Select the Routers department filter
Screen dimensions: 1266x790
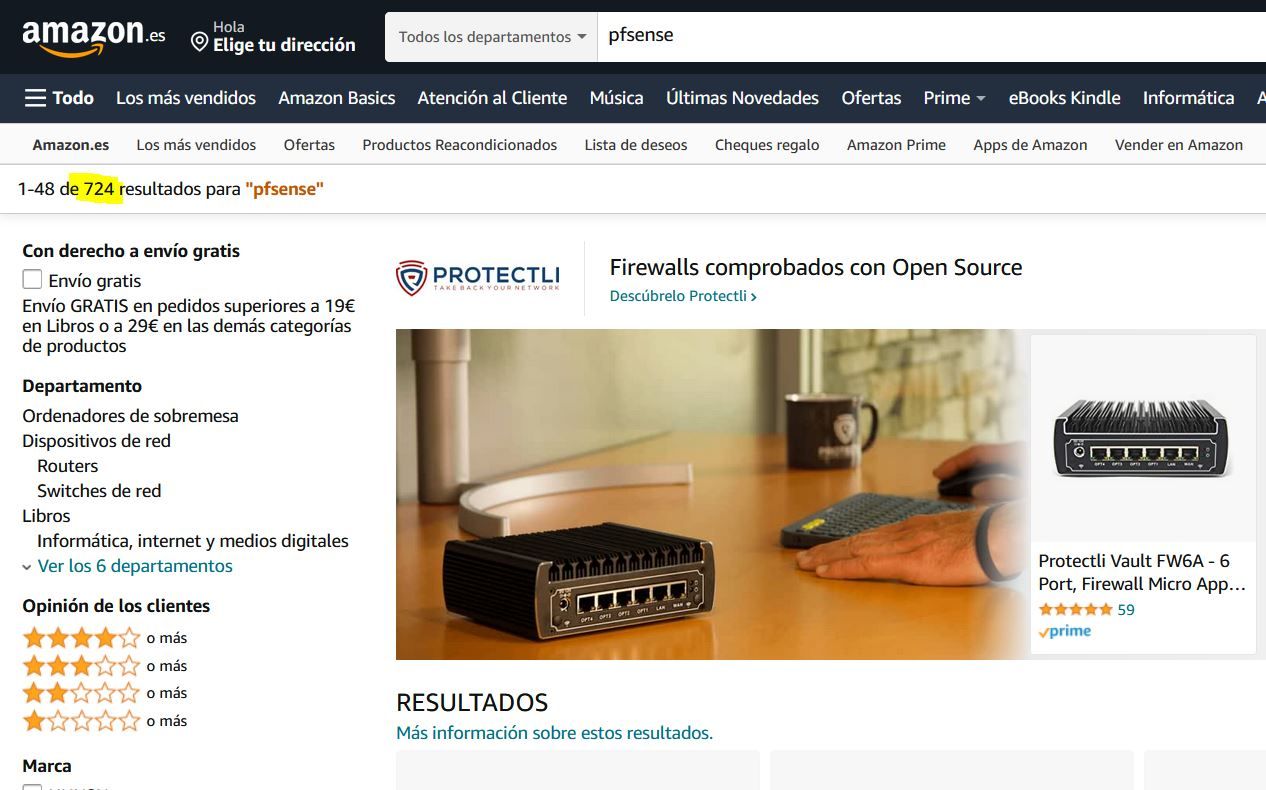pos(67,466)
